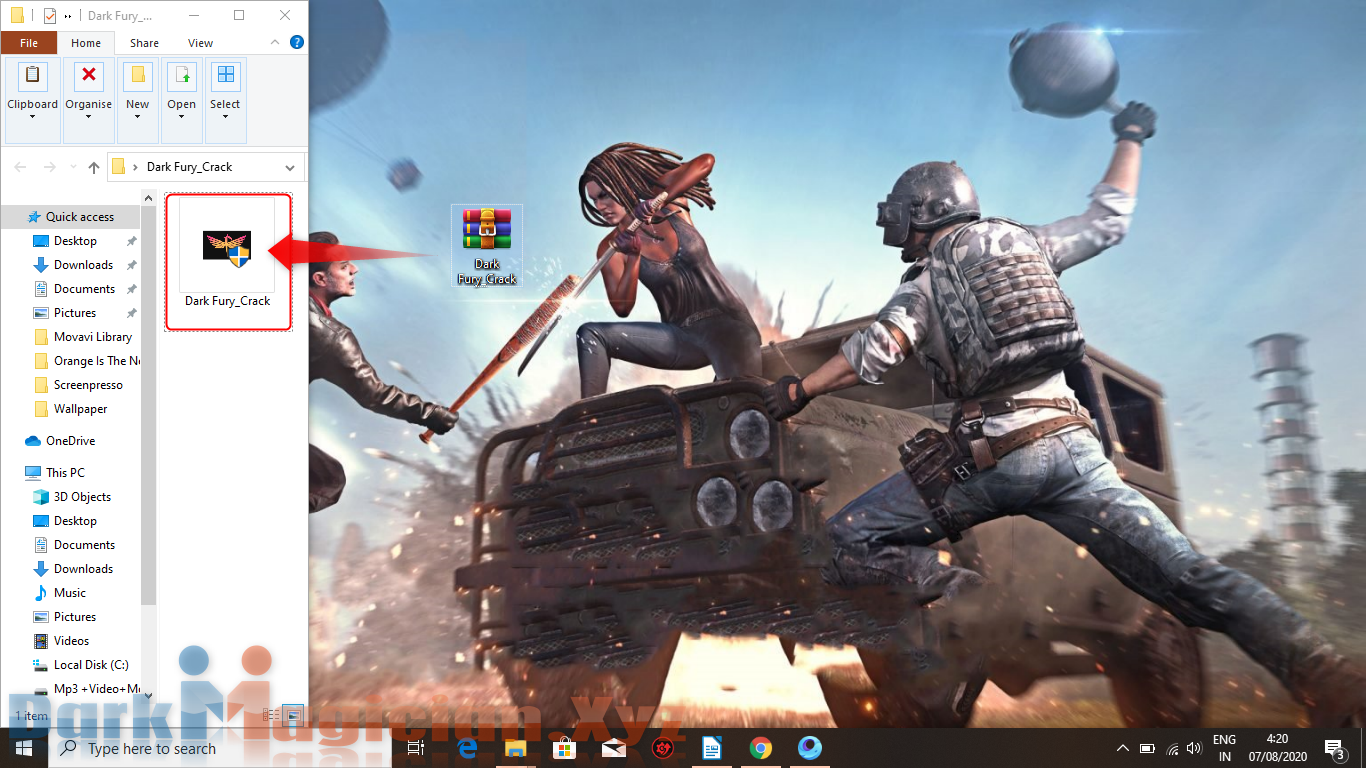Open the Wallpaper folder
The width and height of the screenshot is (1366, 768).
pyautogui.click(x=80, y=409)
